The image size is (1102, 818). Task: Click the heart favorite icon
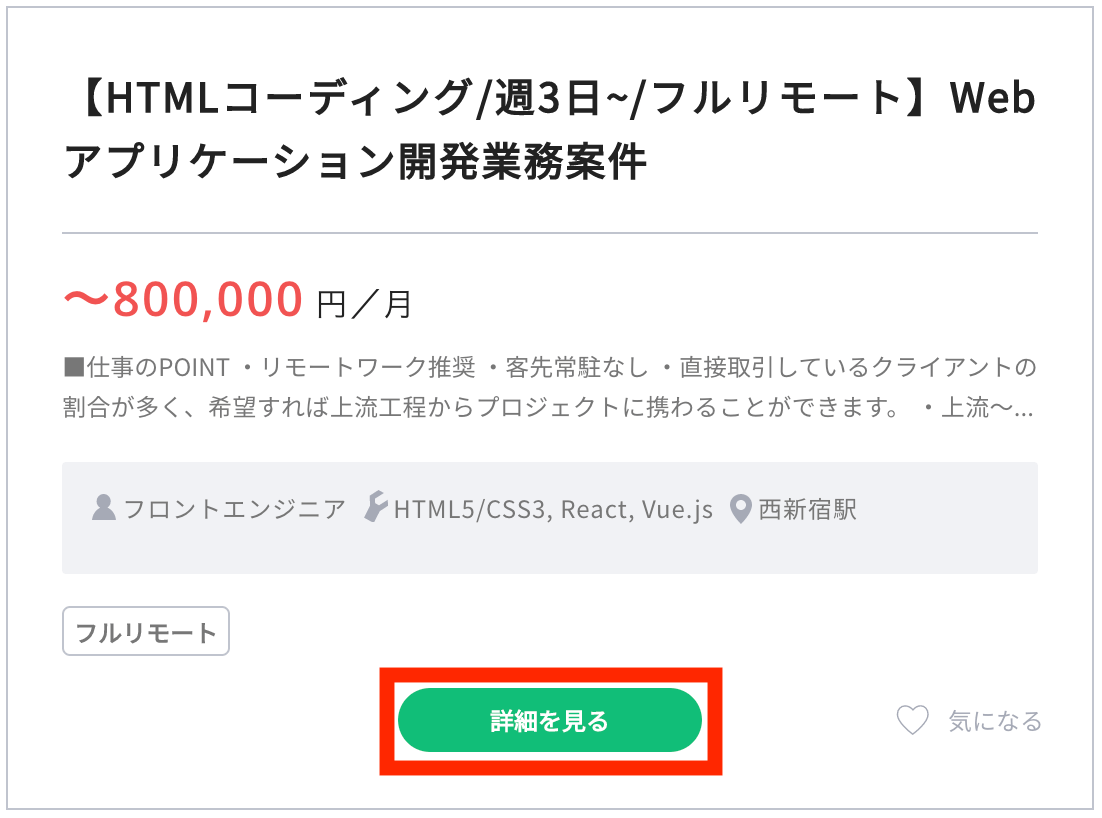point(912,720)
